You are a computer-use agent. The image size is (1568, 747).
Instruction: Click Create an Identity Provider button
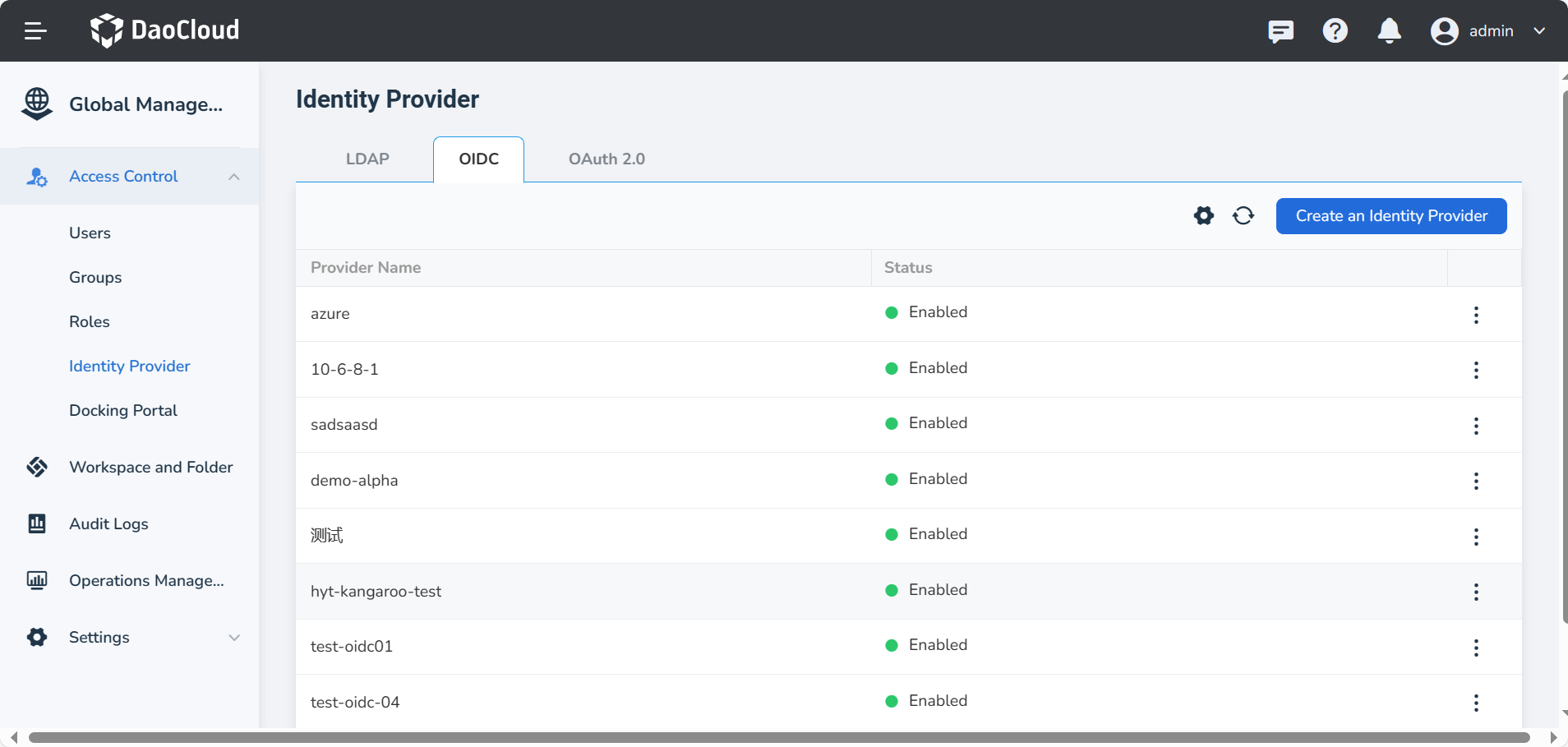[x=1390, y=216]
